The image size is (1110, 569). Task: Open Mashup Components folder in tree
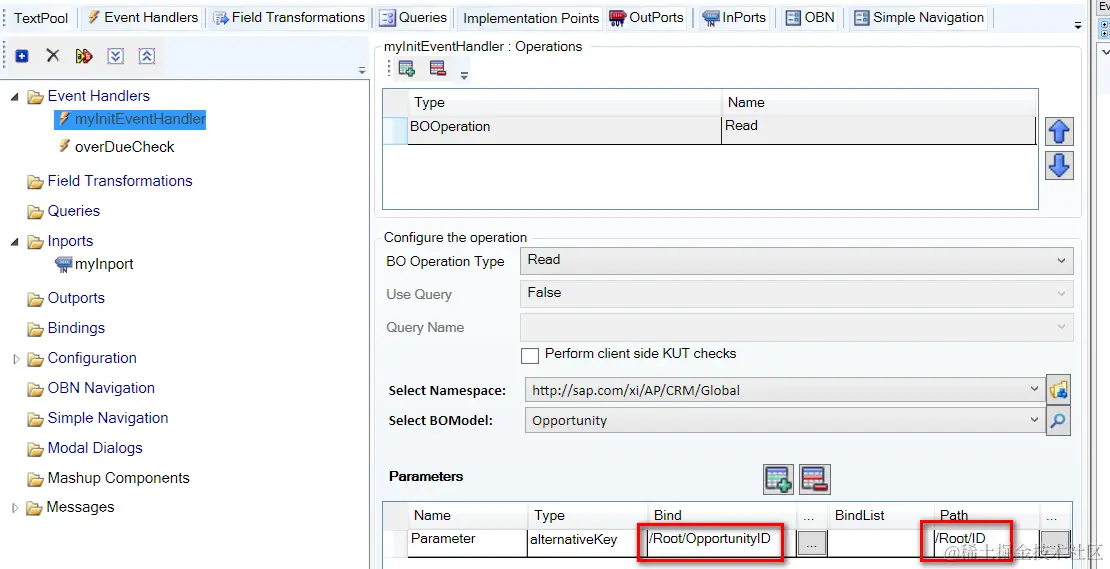click(109, 478)
